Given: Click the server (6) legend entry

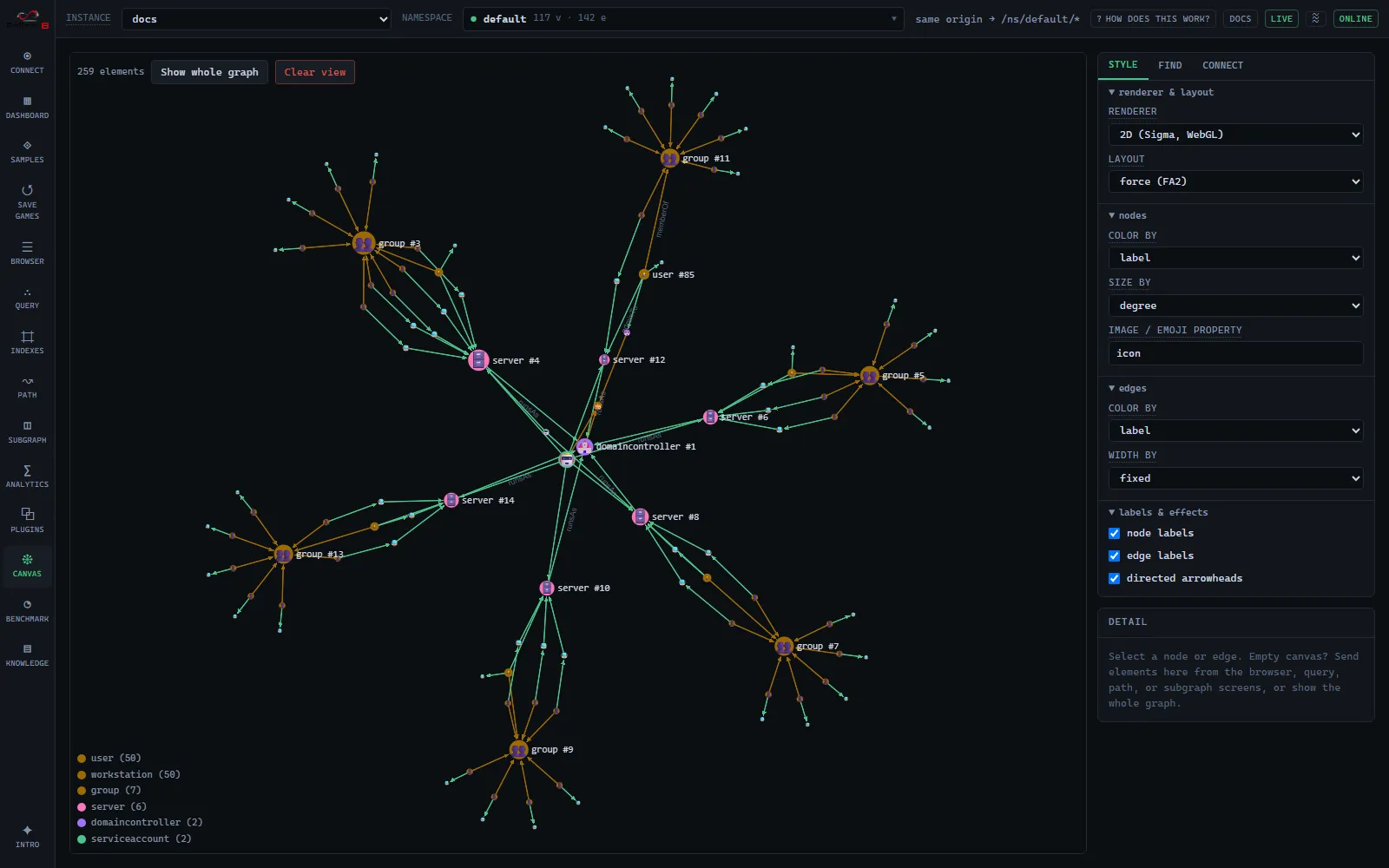Looking at the screenshot, I should [112, 806].
